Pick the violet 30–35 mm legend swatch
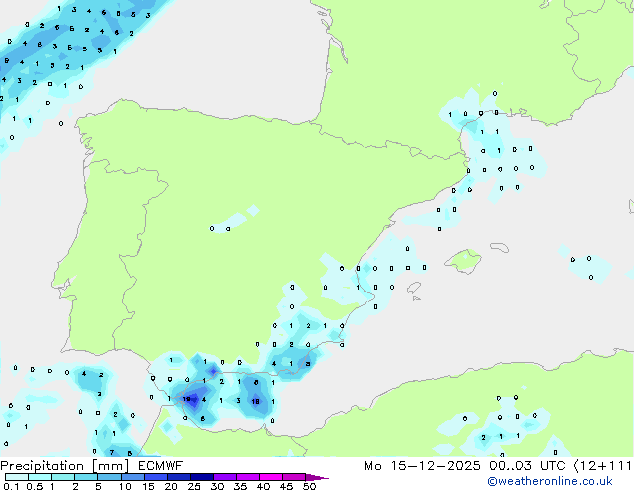This screenshot has width=634, height=490. click(x=225, y=477)
